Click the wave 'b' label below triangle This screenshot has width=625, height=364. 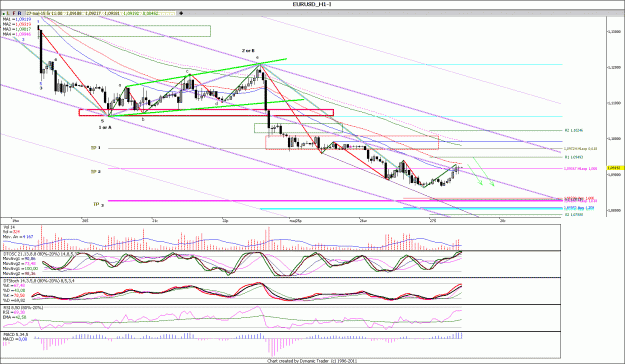[x=143, y=119]
